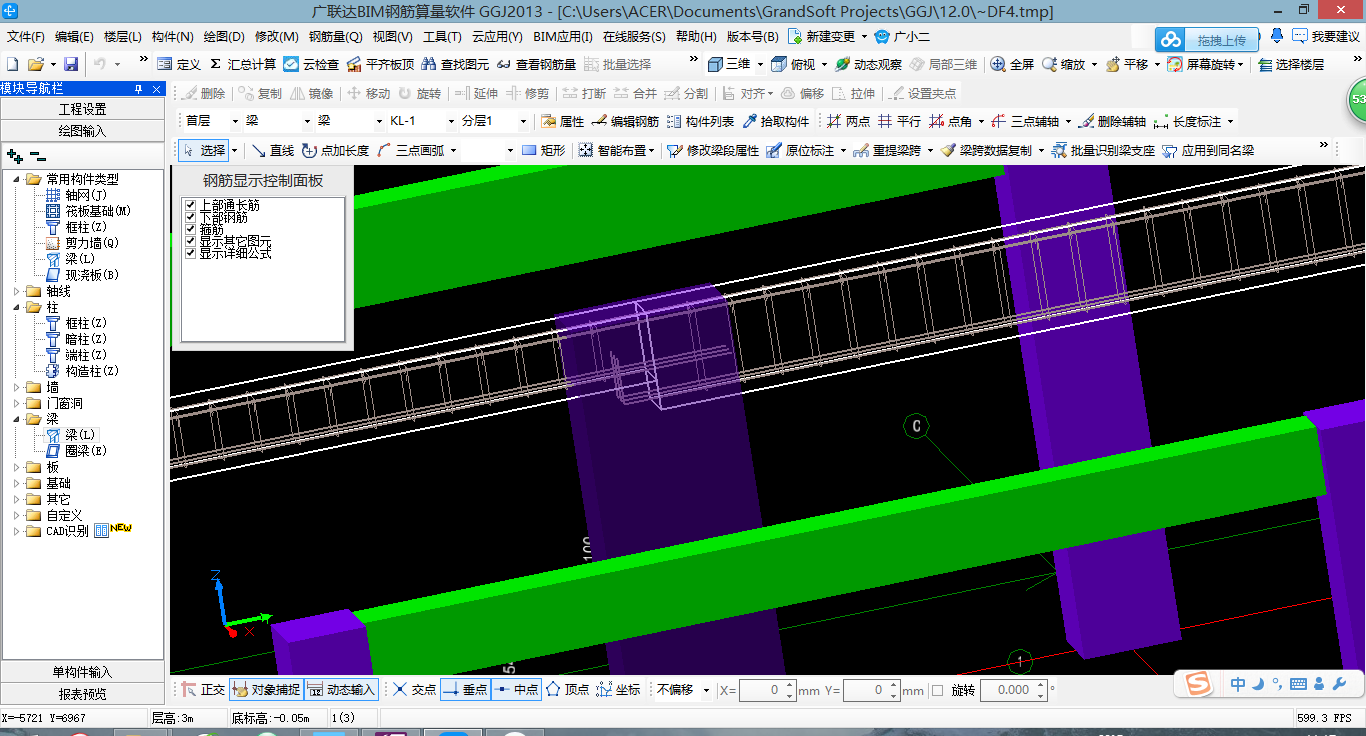Toggle 显示其它图元 checkbox

pos(190,241)
